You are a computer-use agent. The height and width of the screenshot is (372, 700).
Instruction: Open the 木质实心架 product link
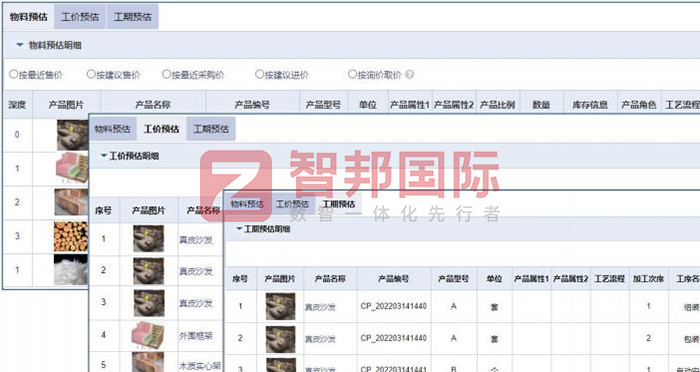coord(200,366)
